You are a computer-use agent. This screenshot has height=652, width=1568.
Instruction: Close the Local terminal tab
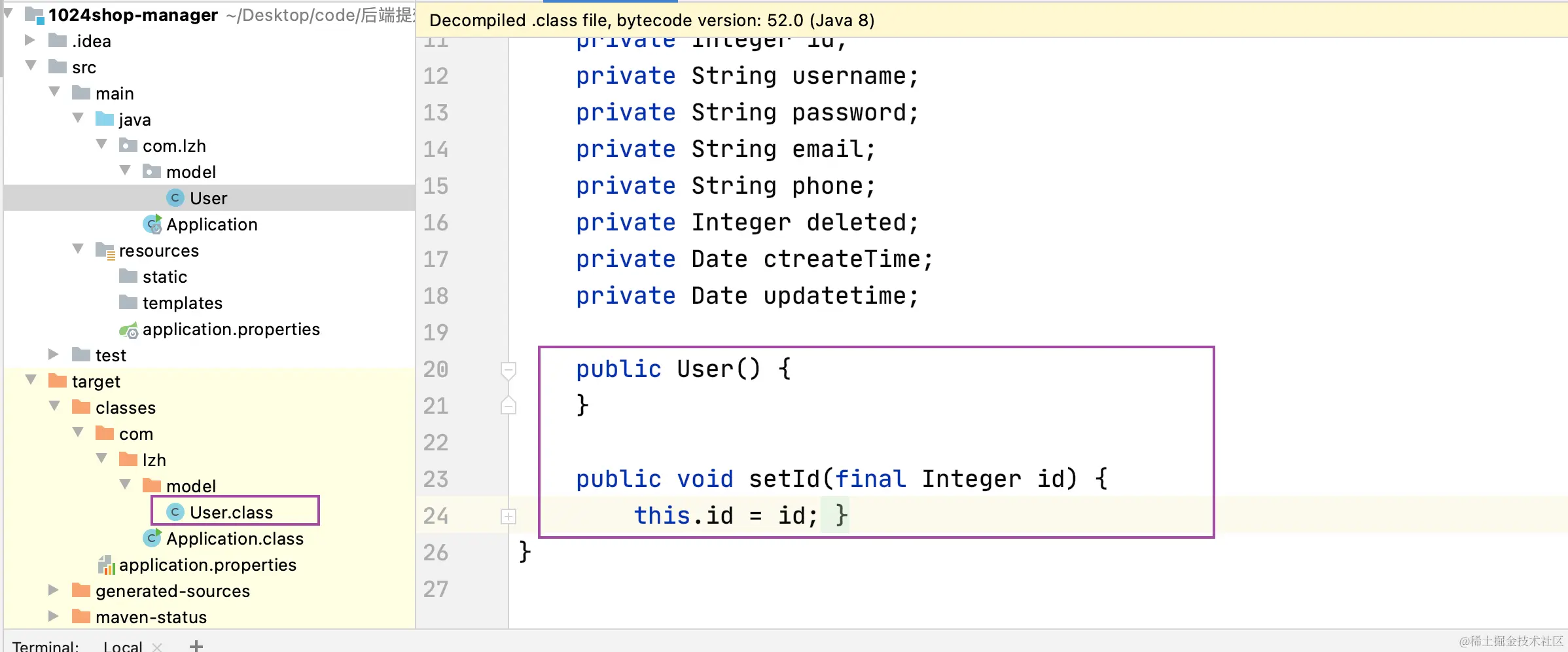157,646
